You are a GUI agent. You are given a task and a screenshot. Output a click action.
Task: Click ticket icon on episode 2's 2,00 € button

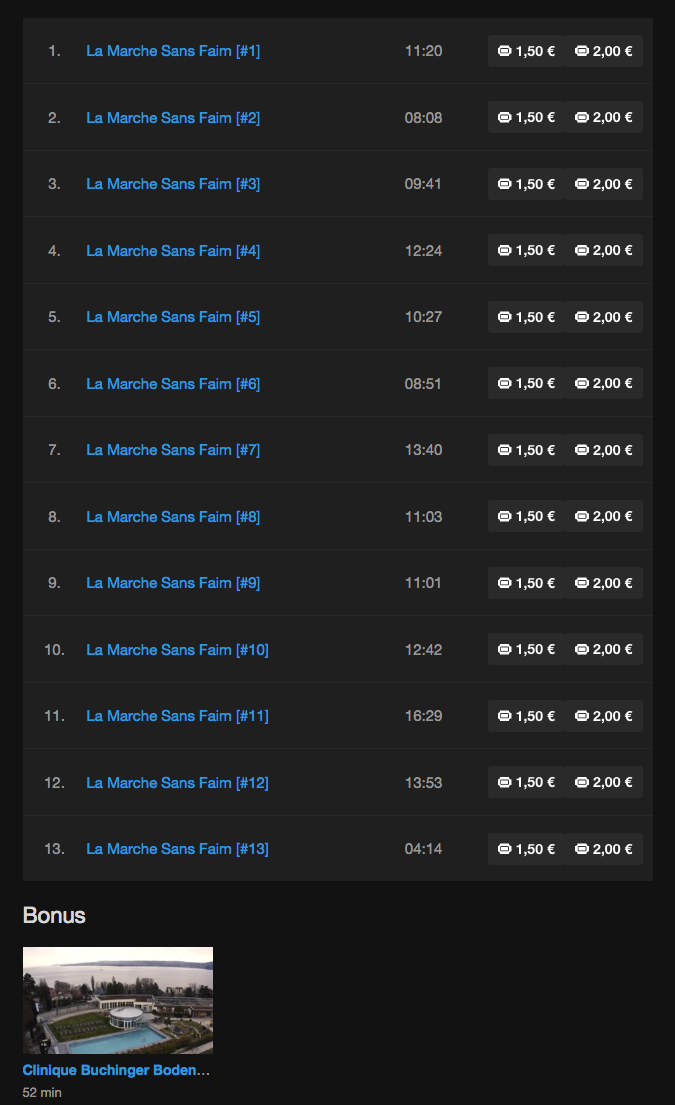(581, 118)
